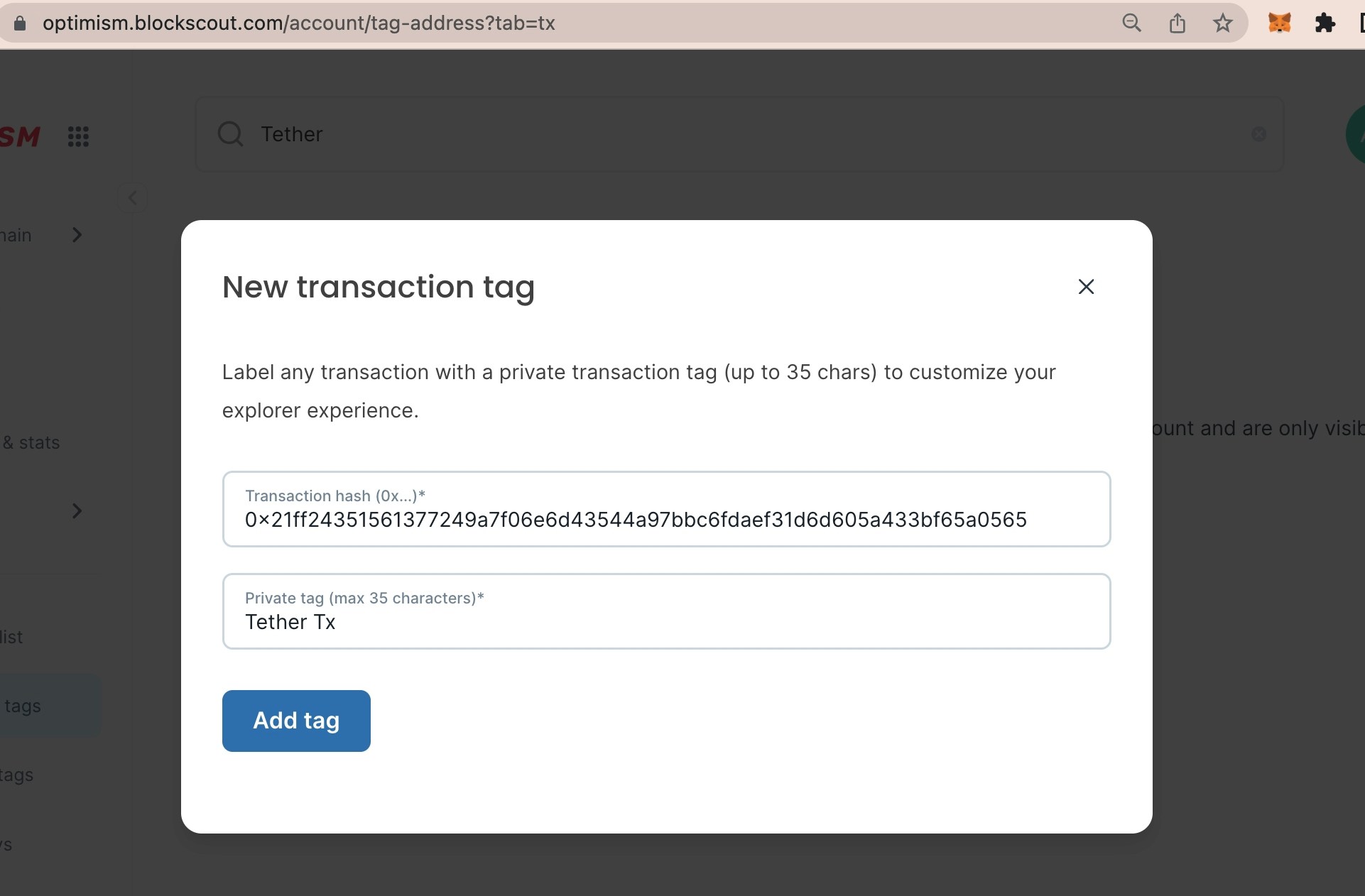
Task: View site info via the lock icon
Action: 20,23
